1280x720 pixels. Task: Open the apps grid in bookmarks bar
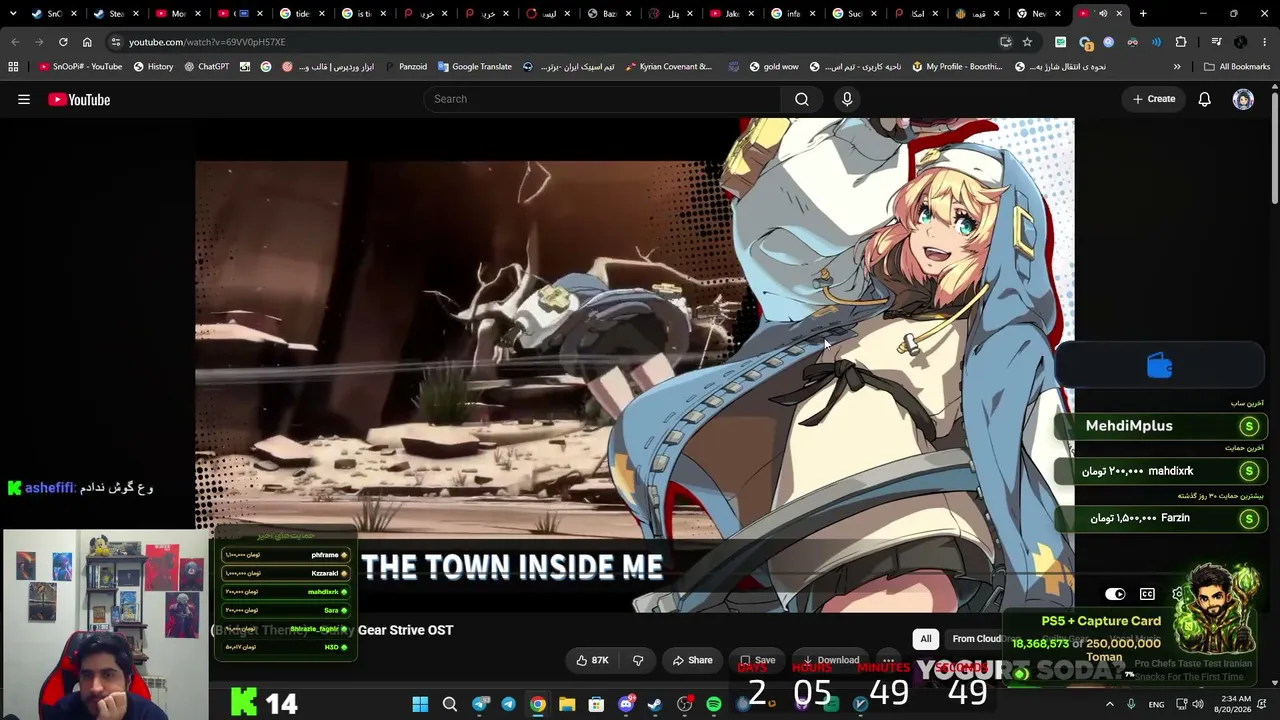point(13,67)
